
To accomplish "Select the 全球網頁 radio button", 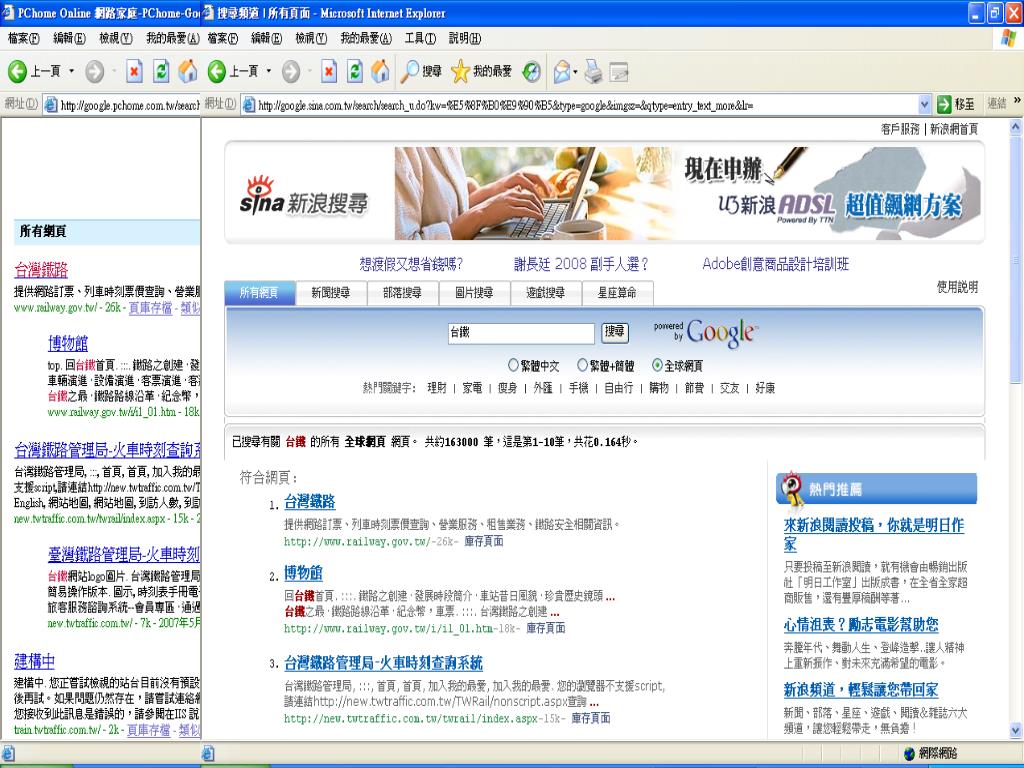I will coord(658,365).
